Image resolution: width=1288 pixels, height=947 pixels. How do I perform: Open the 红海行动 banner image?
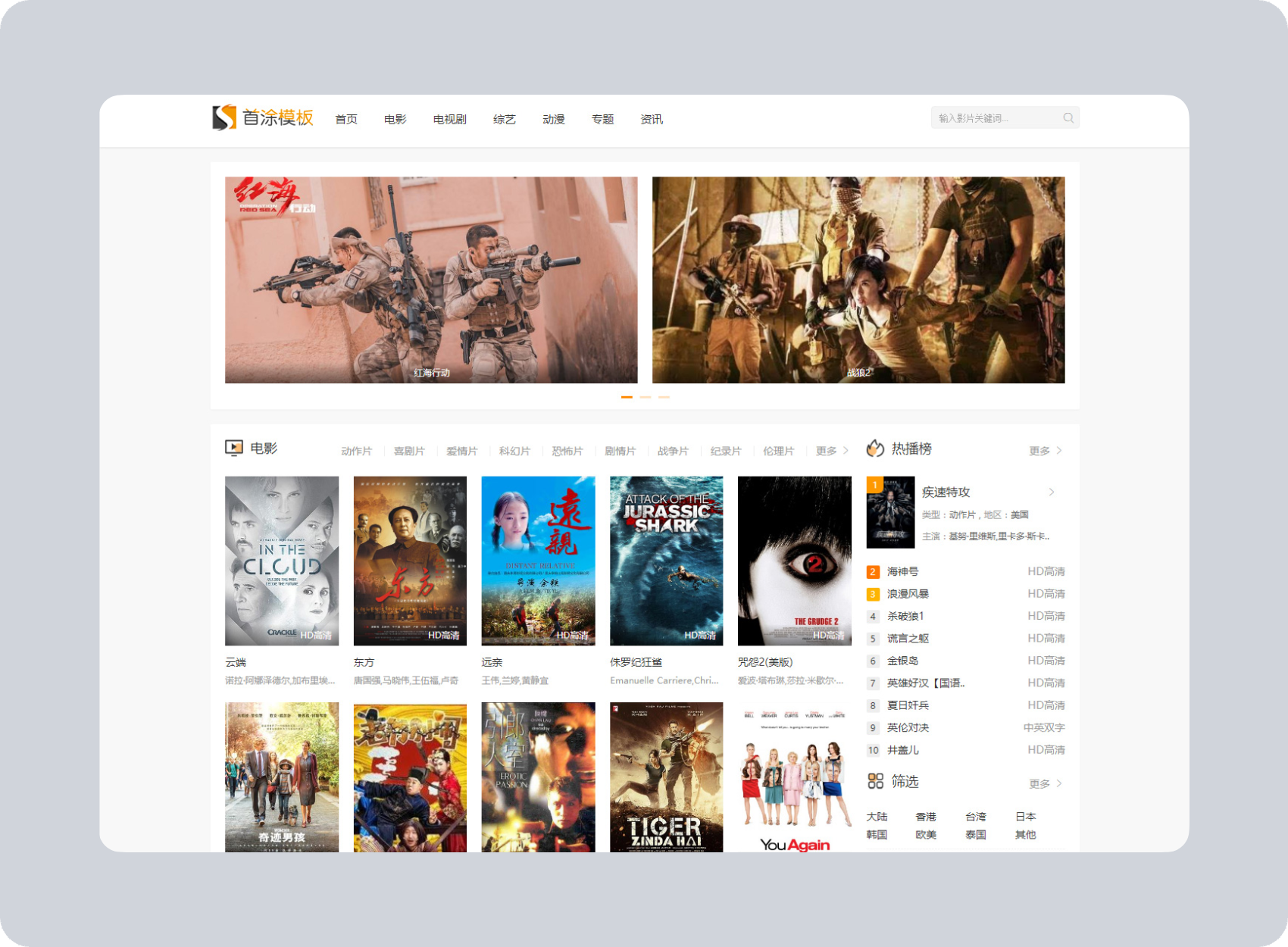click(431, 280)
